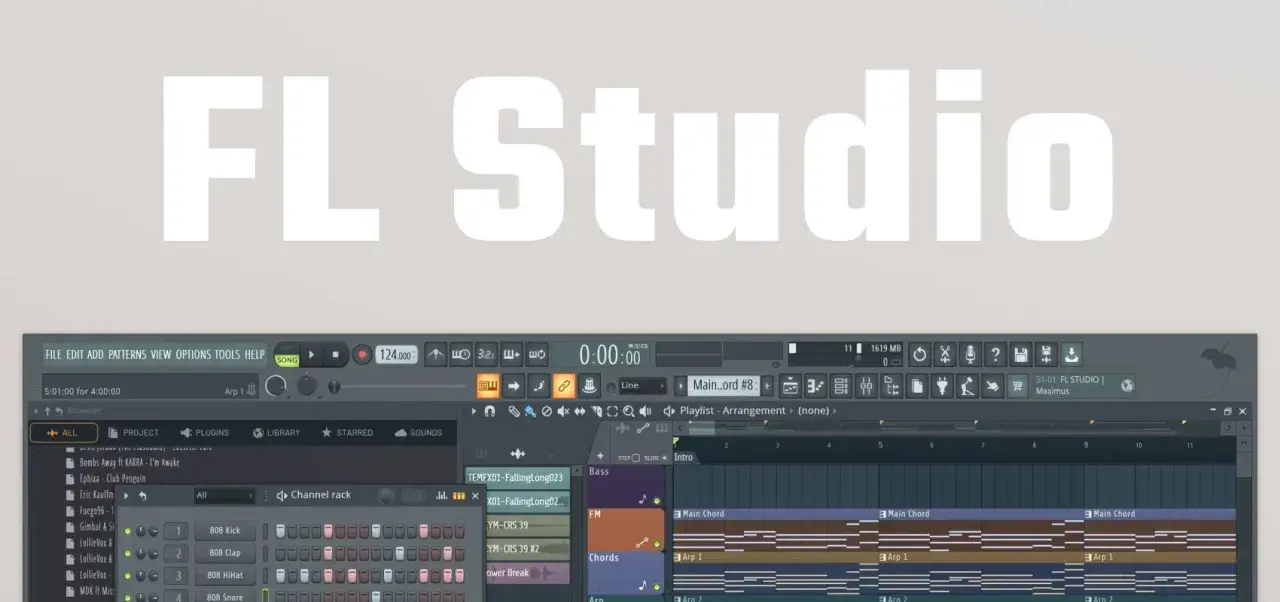The height and width of the screenshot is (602, 1280).
Task: Save project with floppy disk icon
Action: click(1020, 355)
